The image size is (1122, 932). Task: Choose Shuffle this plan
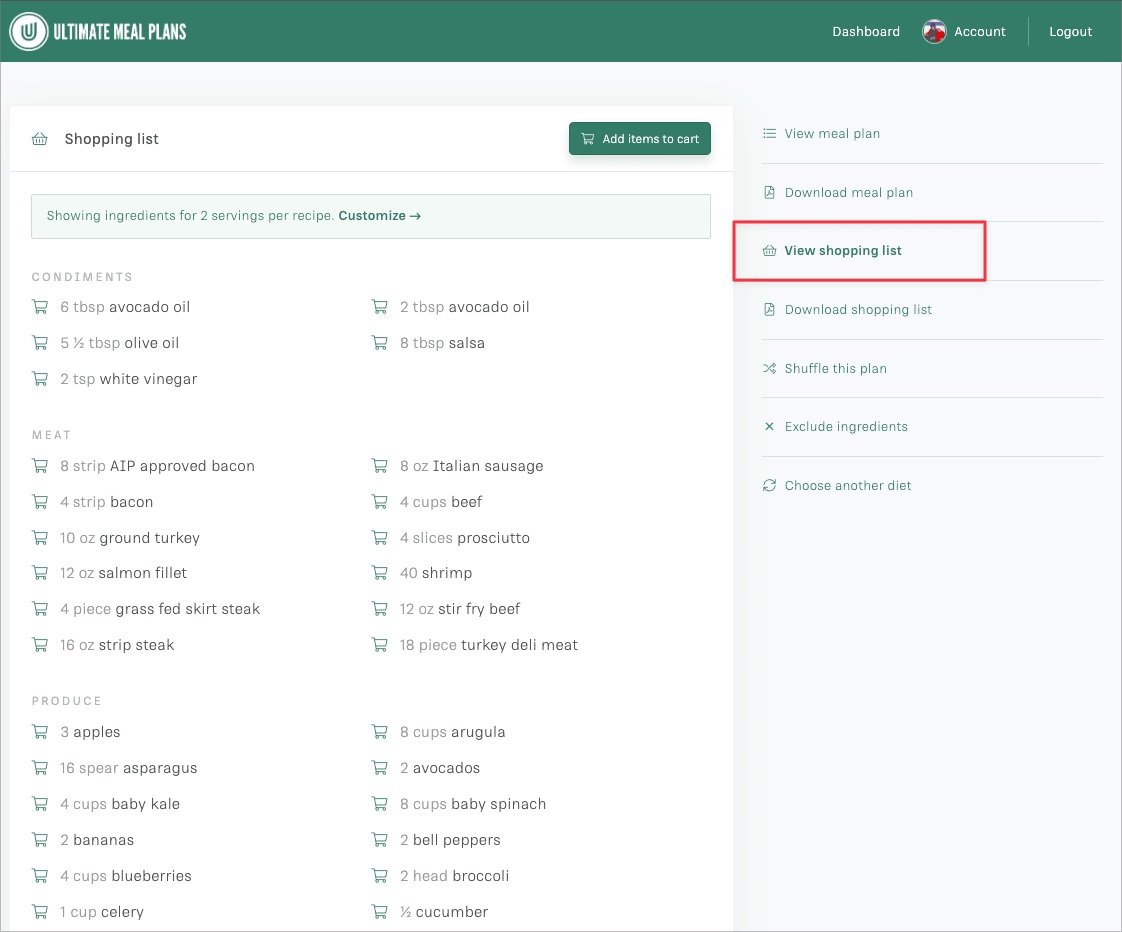click(835, 369)
